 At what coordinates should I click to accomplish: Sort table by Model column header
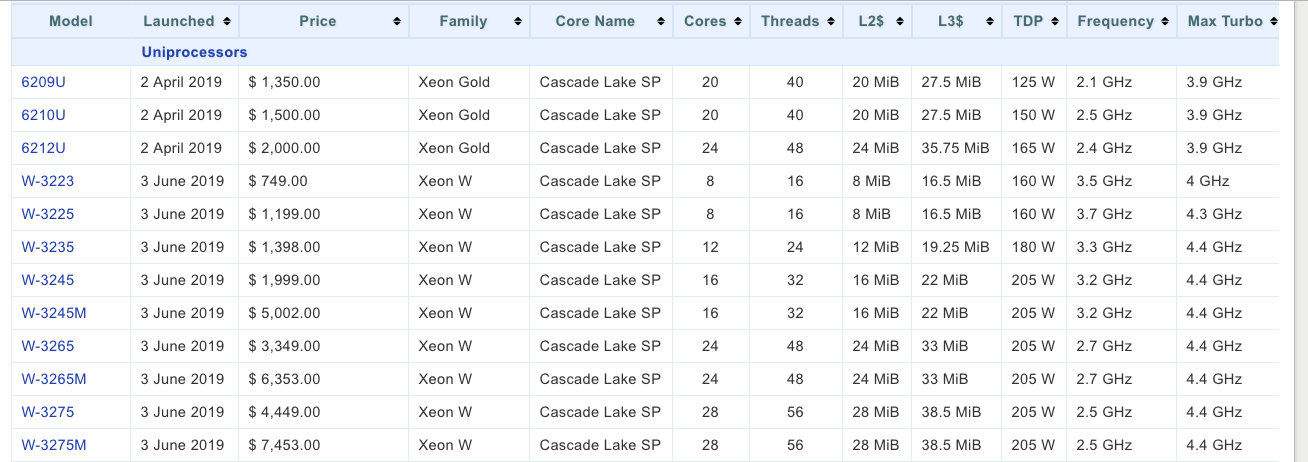click(71, 21)
